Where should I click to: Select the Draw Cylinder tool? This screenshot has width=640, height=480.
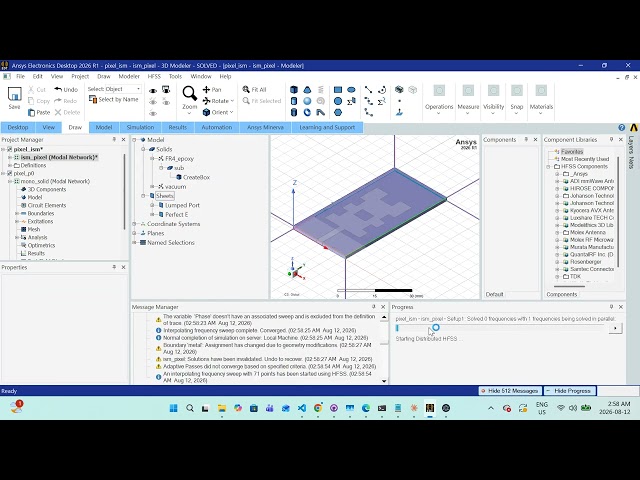click(x=294, y=101)
